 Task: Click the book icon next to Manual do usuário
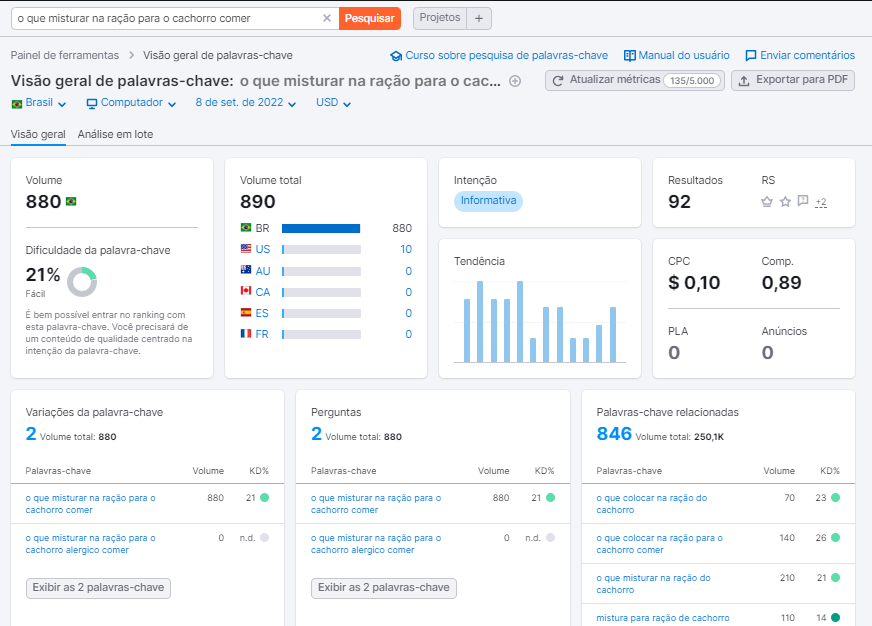632,56
